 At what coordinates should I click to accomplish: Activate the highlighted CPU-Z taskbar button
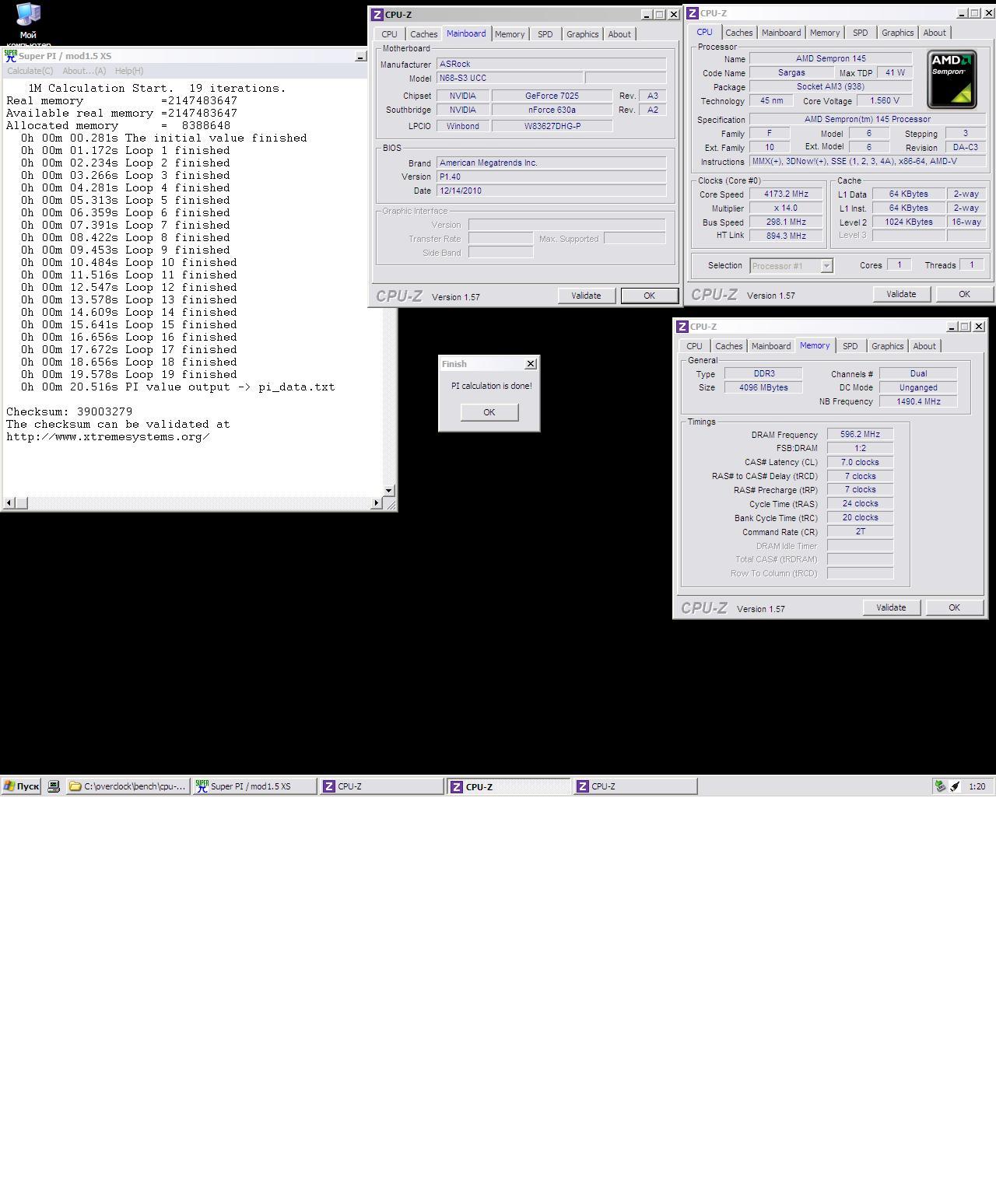coord(509,786)
